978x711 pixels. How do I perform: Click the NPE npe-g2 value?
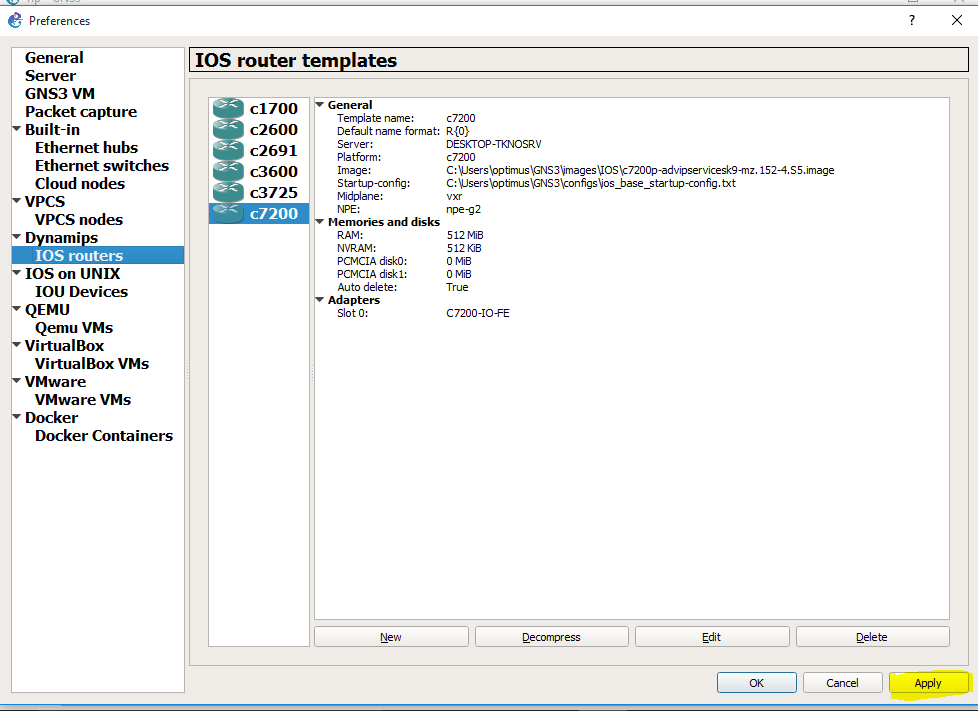pos(463,210)
